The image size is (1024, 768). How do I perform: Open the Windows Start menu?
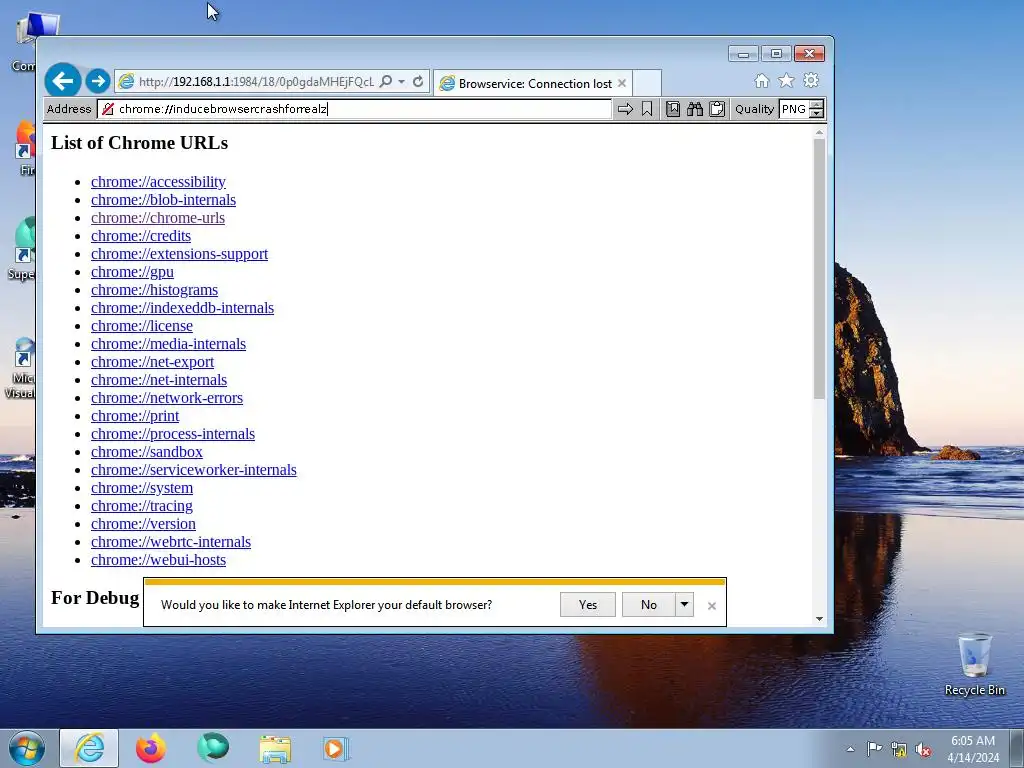27,748
